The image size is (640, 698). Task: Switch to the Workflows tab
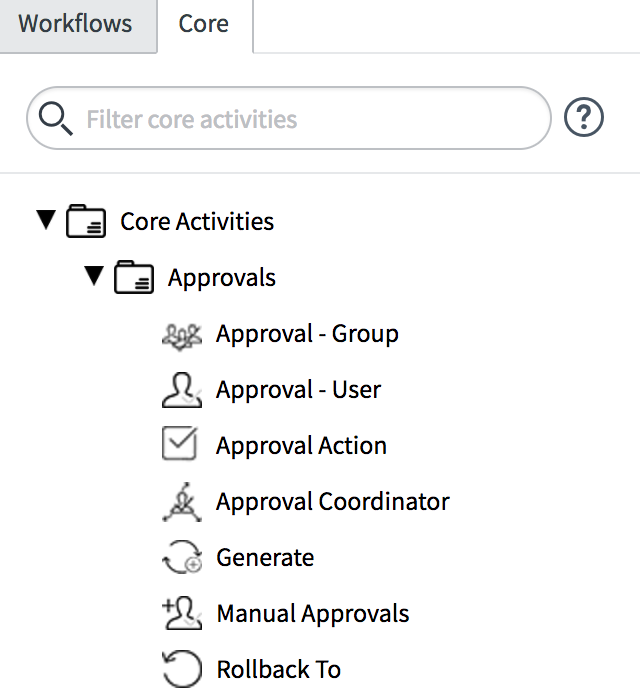coord(75,24)
